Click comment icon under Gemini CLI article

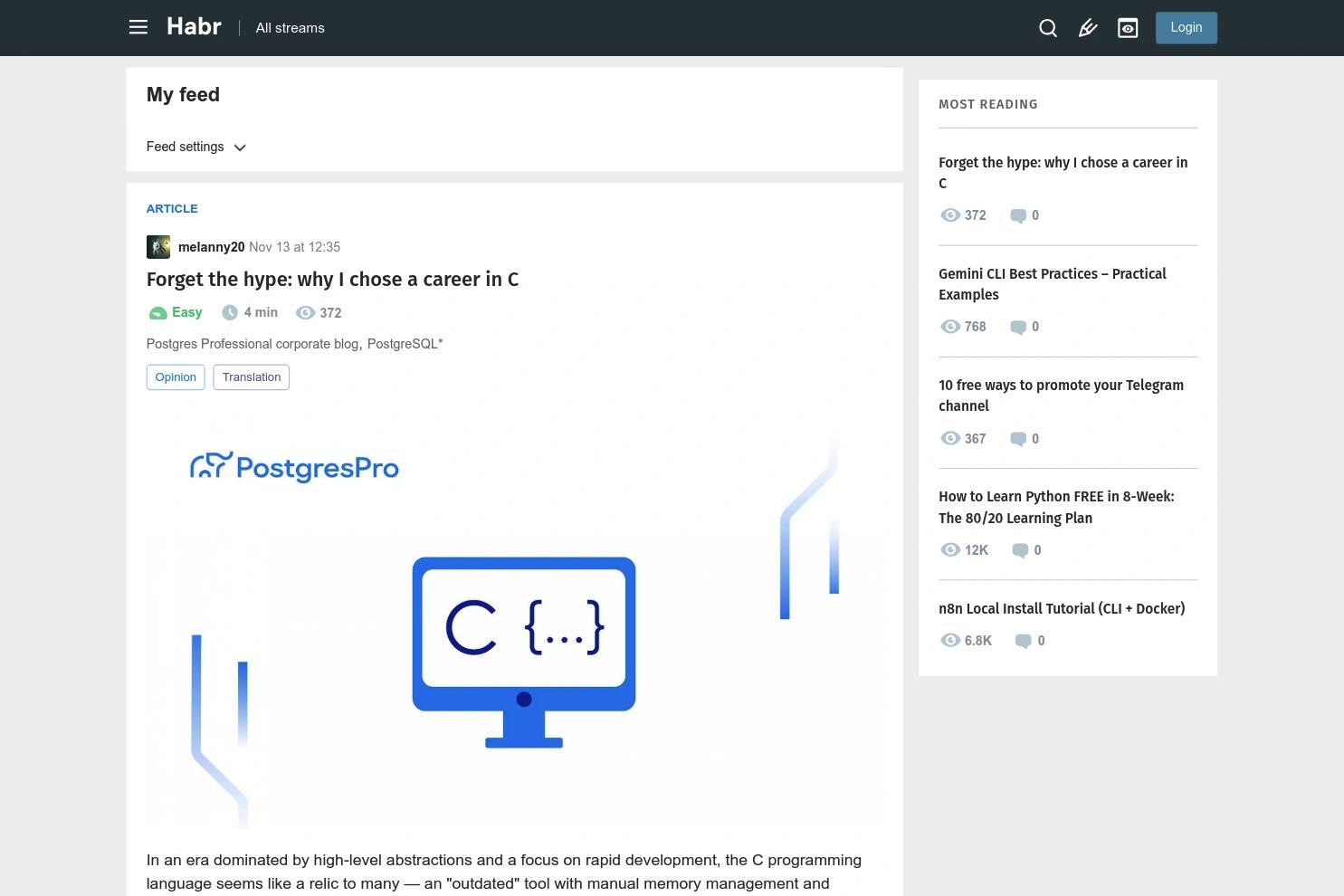(x=1018, y=327)
